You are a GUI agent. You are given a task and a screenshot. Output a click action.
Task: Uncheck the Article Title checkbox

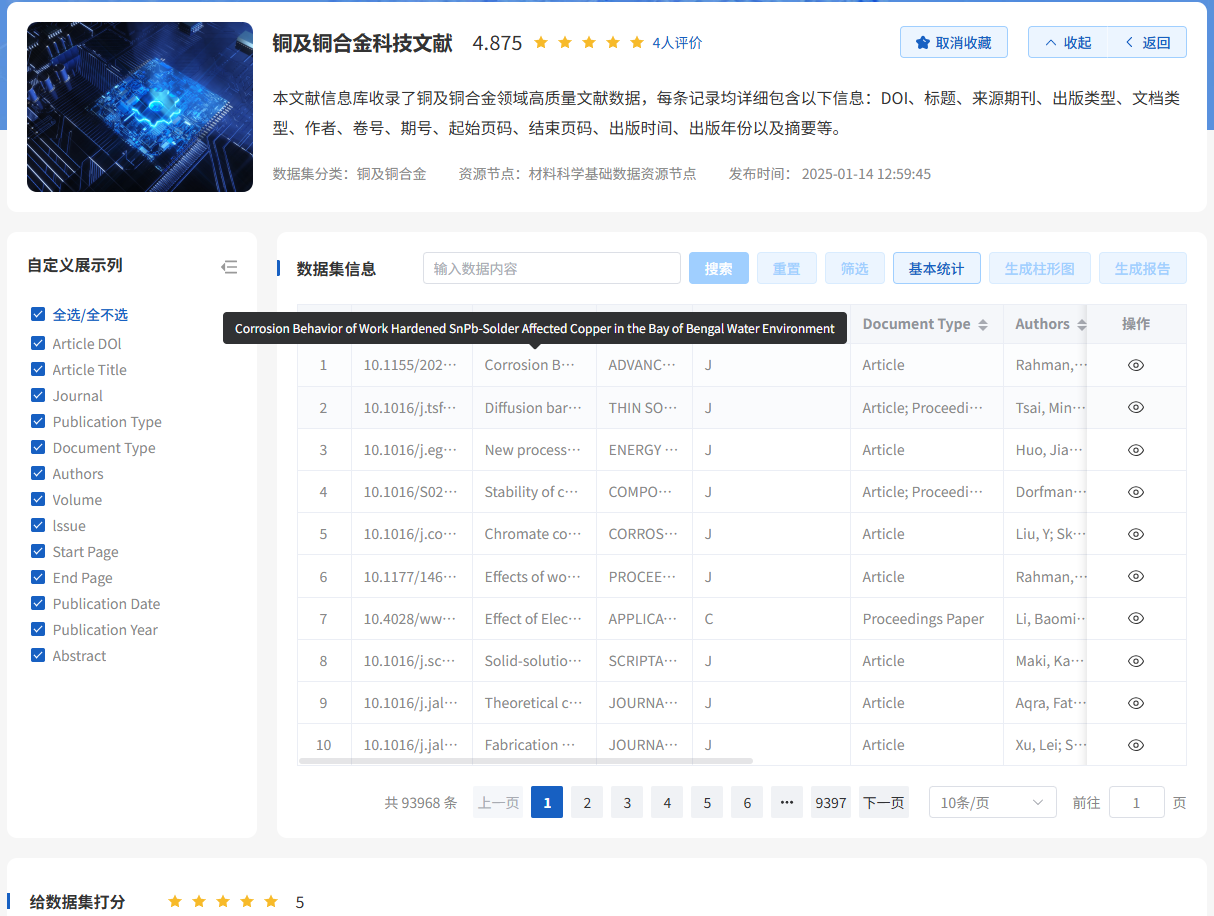coord(38,369)
